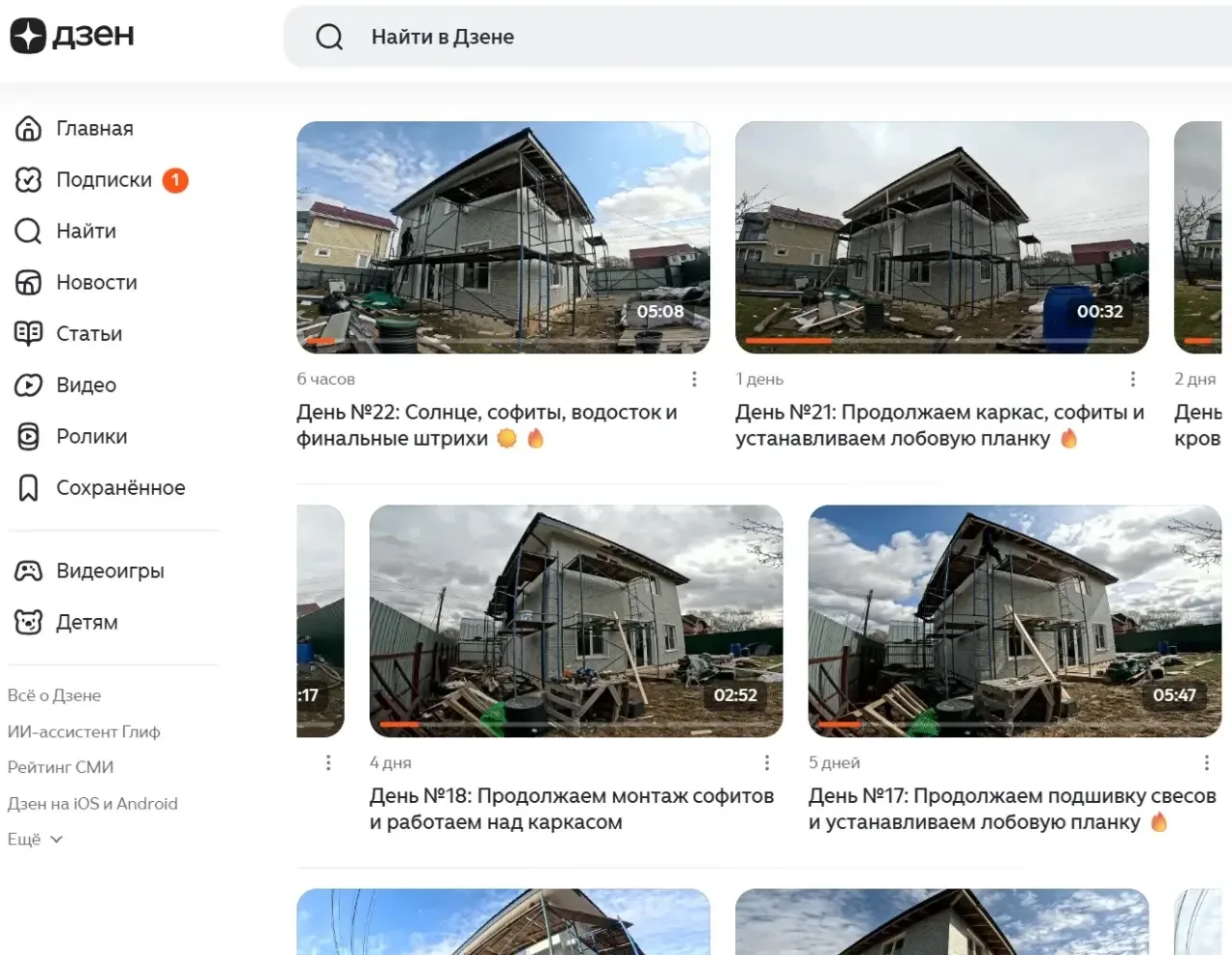Click the '2 дня' timestamp
Viewport: 1232px width, 955px height.
pyautogui.click(x=1195, y=379)
